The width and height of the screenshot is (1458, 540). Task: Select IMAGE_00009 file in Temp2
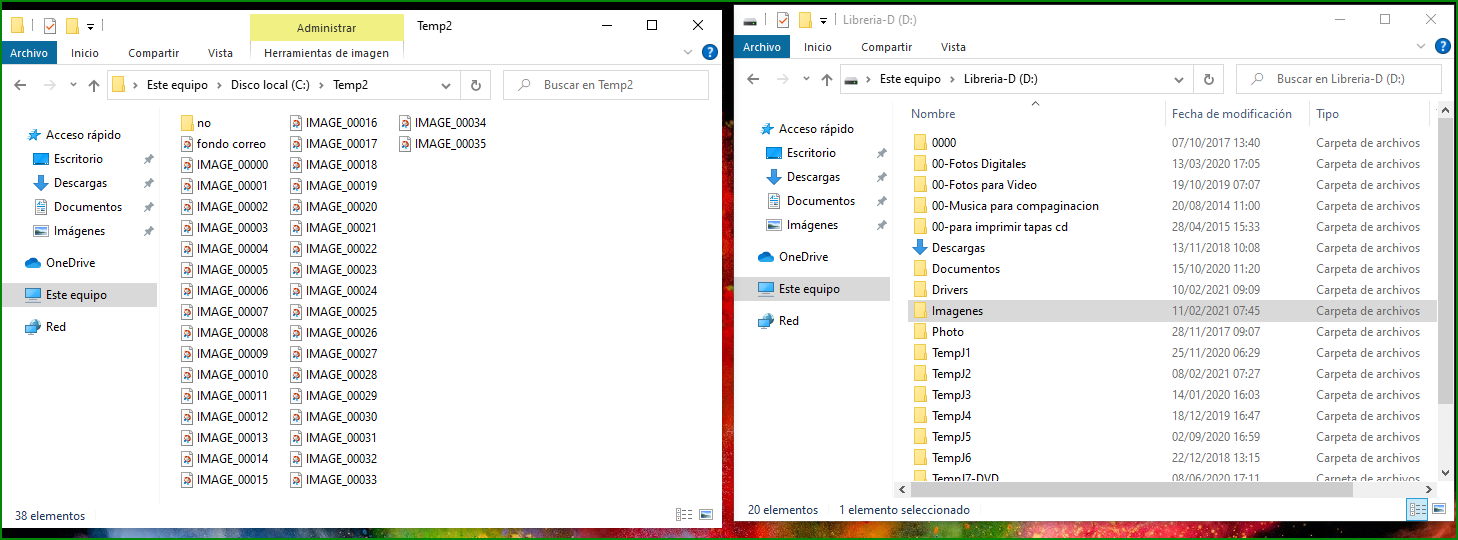[225, 354]
